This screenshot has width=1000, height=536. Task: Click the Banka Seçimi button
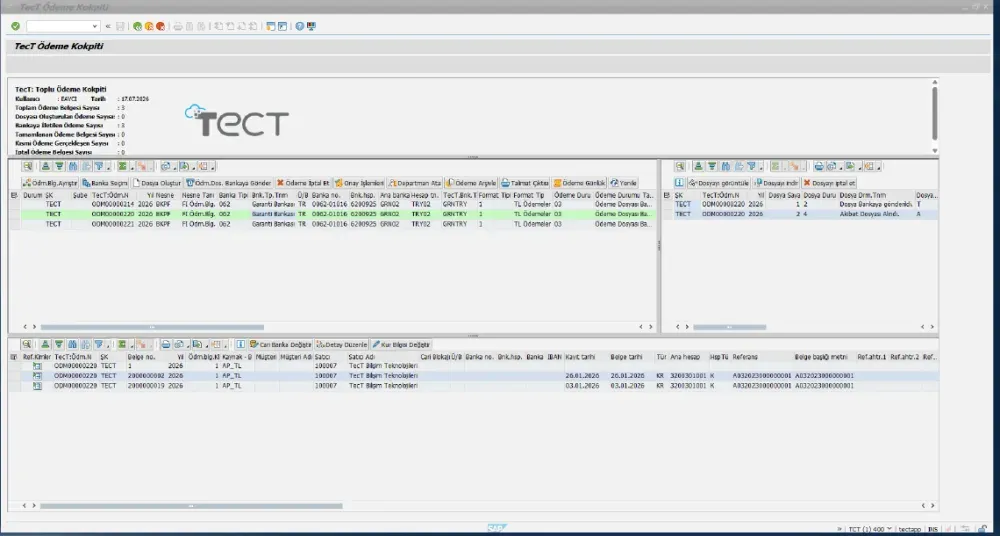105,182
